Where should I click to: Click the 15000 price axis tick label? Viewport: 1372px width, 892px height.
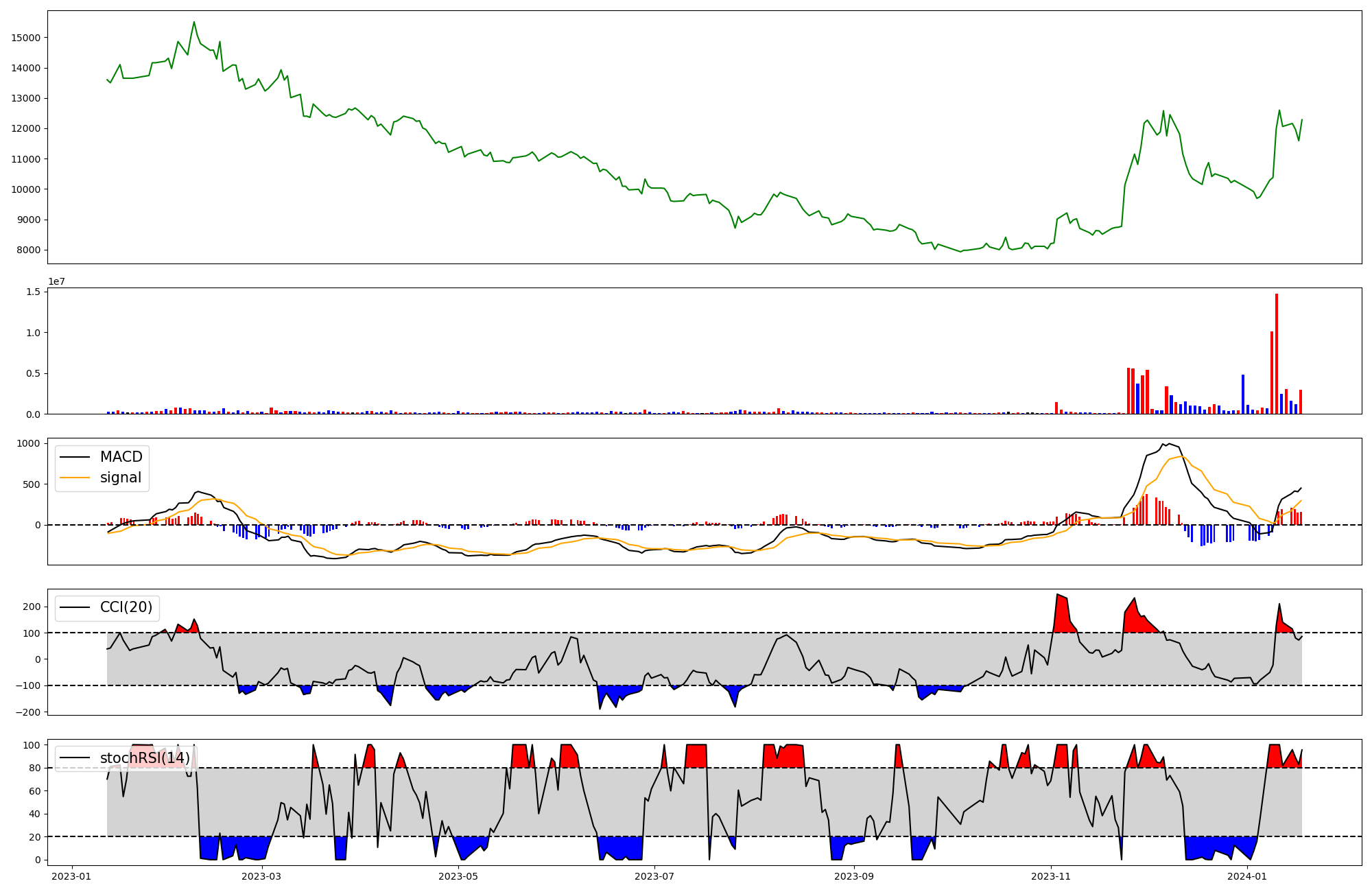coord(25,38)
